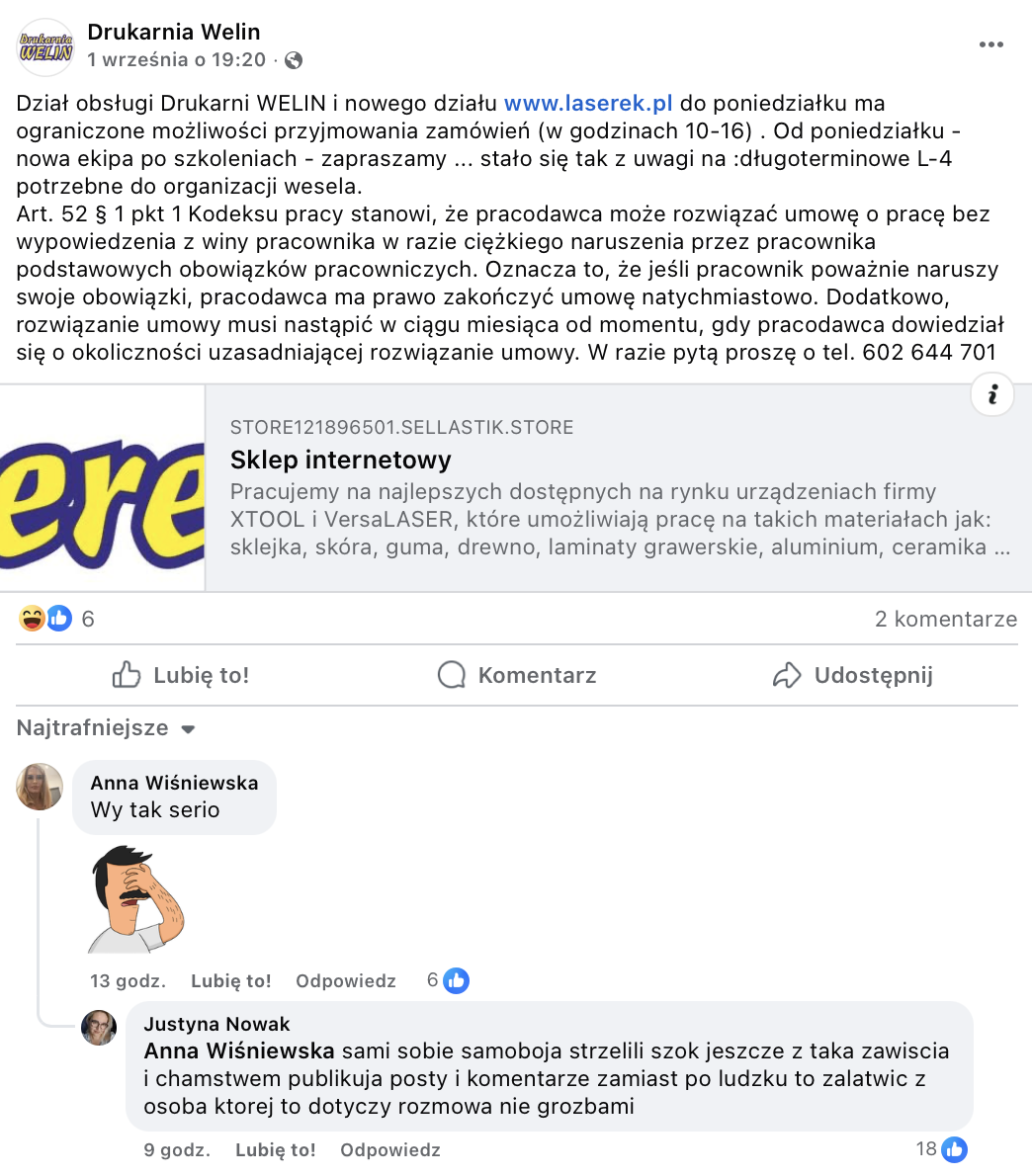Click Odpowiedz under Anna Wiśniewska's comment
This screenshot has height=1176, width=1032.
pyautogui.click(x=346, y=981)
